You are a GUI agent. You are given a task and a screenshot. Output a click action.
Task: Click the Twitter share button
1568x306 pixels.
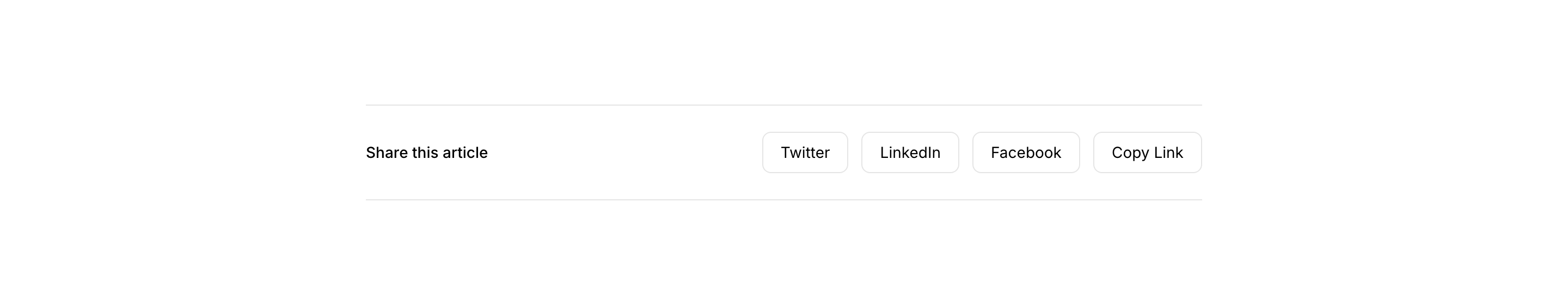click(x=805, y=152)
